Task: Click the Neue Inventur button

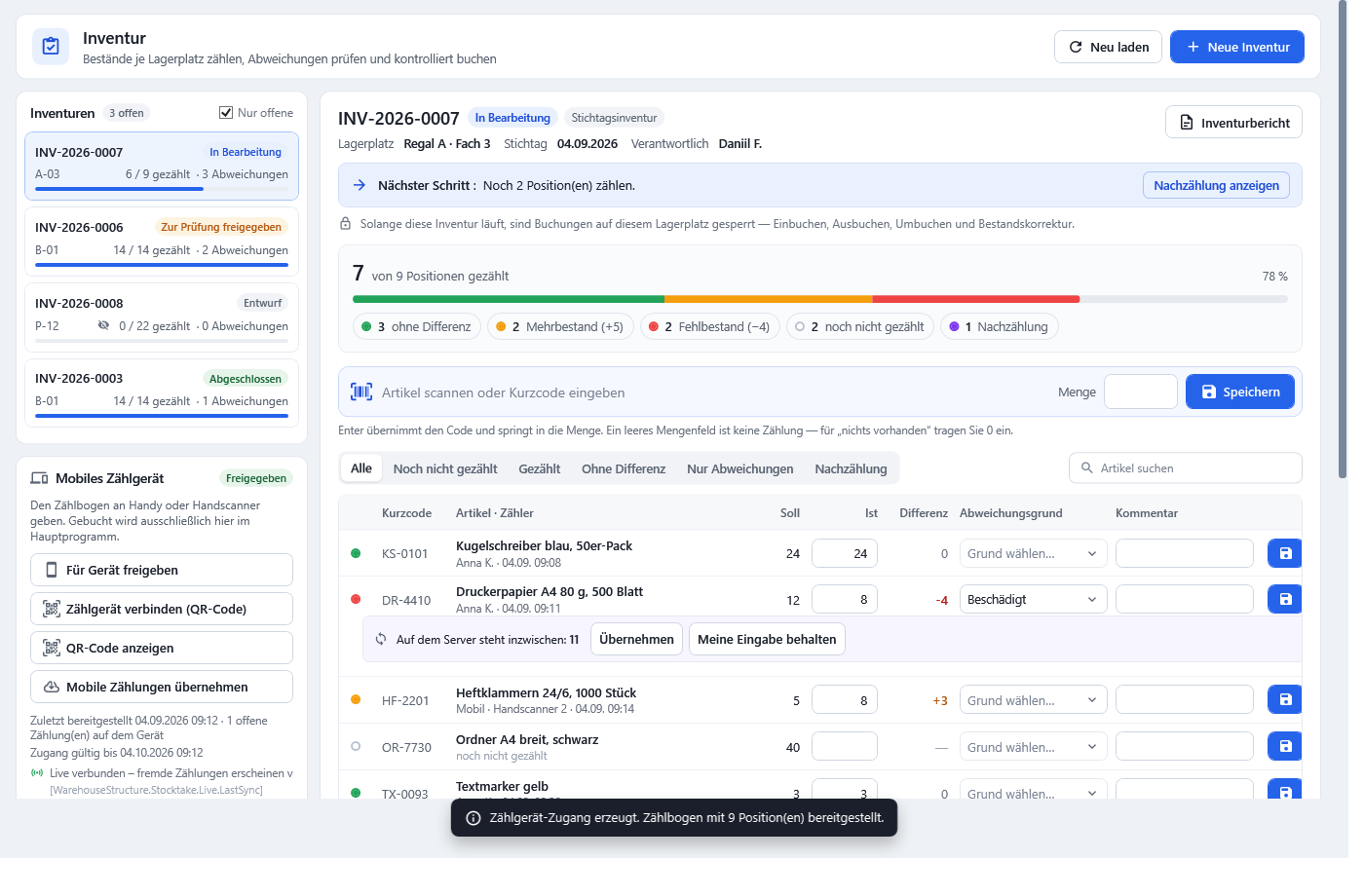Action: click(x=1237, y=47)
